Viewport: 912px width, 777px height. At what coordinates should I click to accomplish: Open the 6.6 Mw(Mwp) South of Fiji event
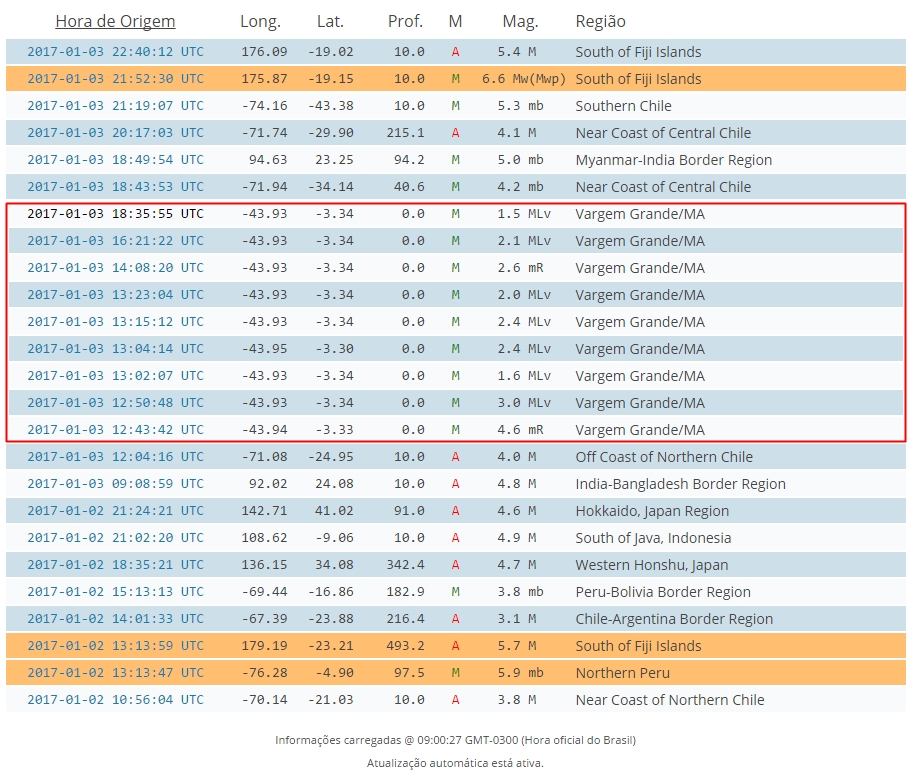(455, 79)
